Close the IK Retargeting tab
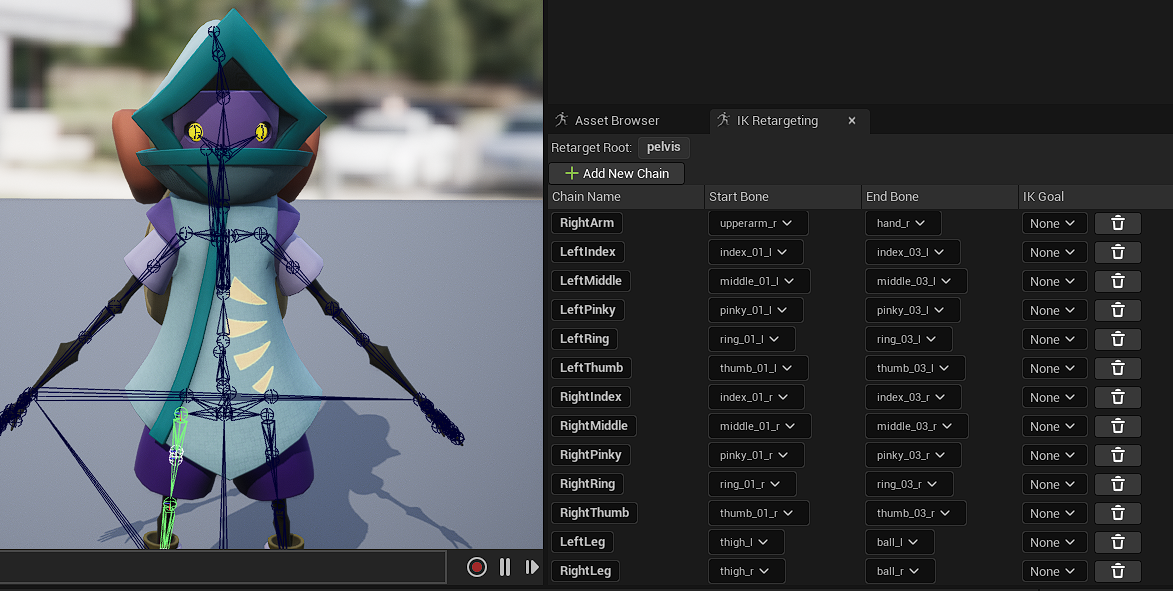Image resolution: width=1173 pixels, height=591 pixels. [x=851, y=120]
